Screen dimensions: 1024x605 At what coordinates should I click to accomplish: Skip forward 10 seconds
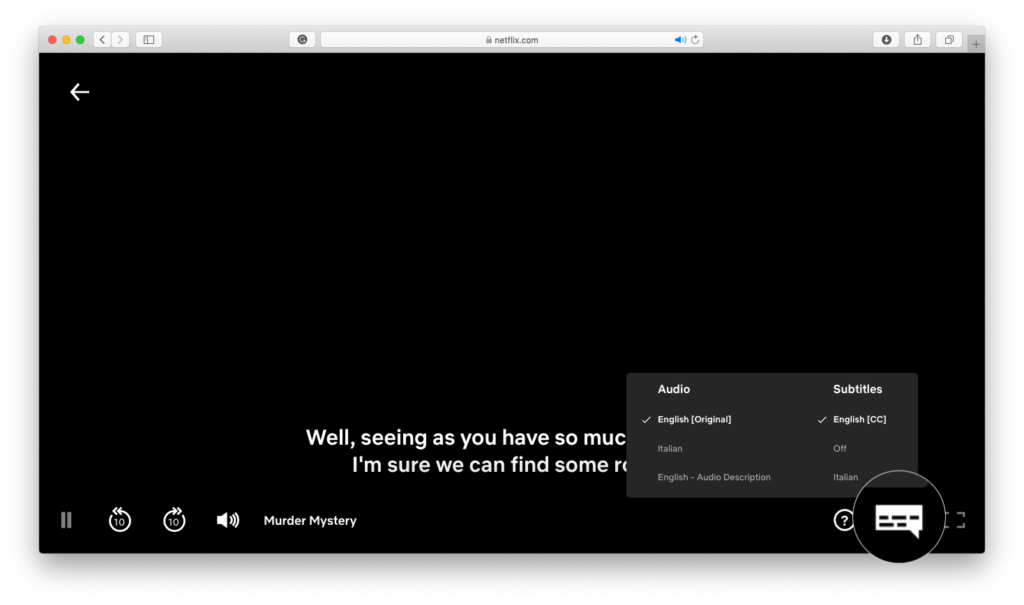[174, 520]
